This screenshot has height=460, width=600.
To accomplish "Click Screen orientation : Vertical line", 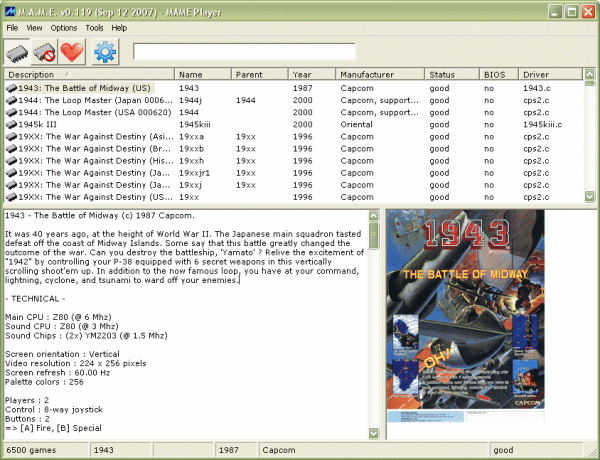I will 62,354.
